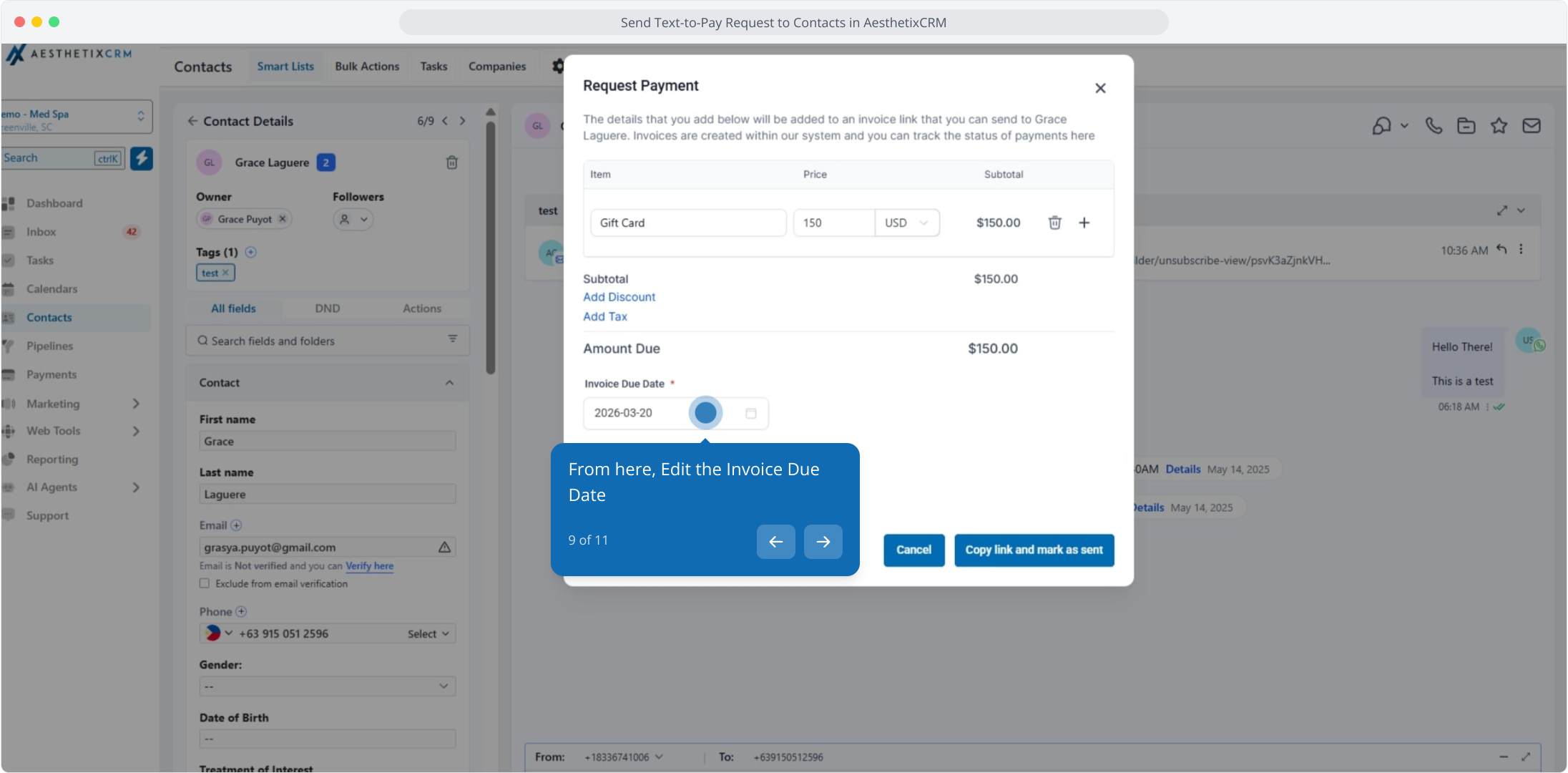Open the invoice due date calendar
The width and height of the screenshot is (1568, 773).
pos(750,413)
